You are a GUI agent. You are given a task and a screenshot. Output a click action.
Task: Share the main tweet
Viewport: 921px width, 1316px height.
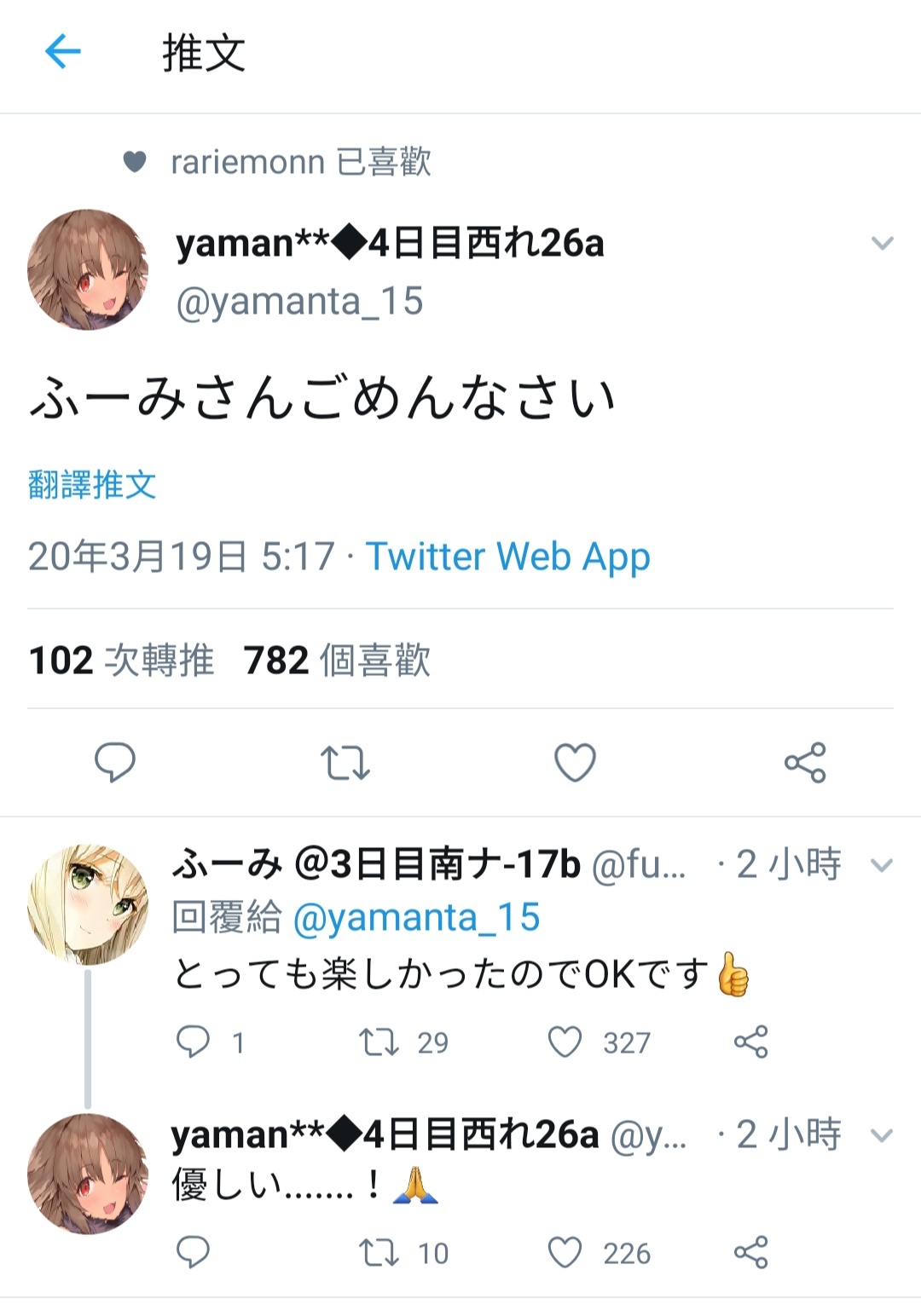coord(805,762)
